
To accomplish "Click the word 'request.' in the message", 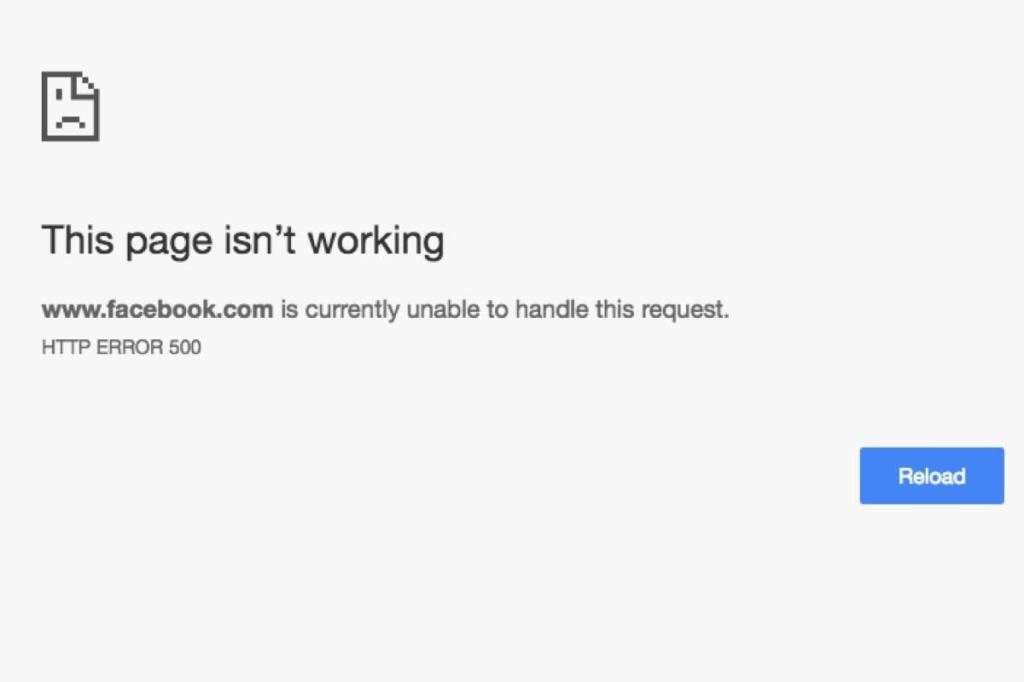I will pyautogui.click(x=685, y=310).
